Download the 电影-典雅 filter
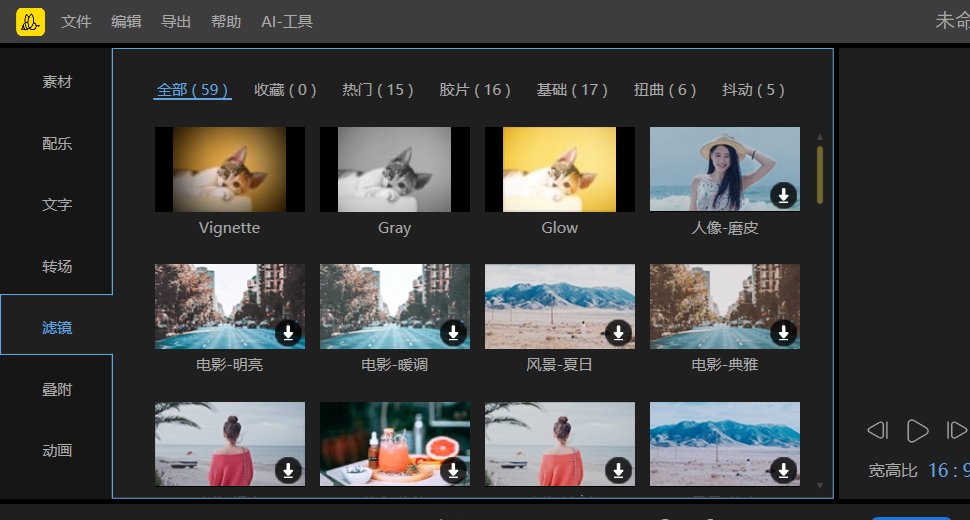Viewport: 970px width, 520px height. (x=784, y=333)
